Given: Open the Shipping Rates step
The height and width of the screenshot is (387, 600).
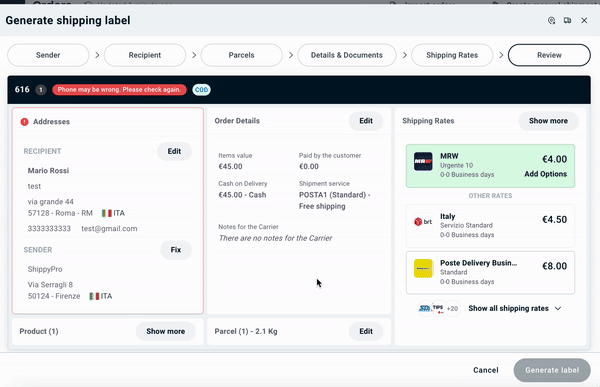Looking at the screenshot, I should click(x=452, y=55).
